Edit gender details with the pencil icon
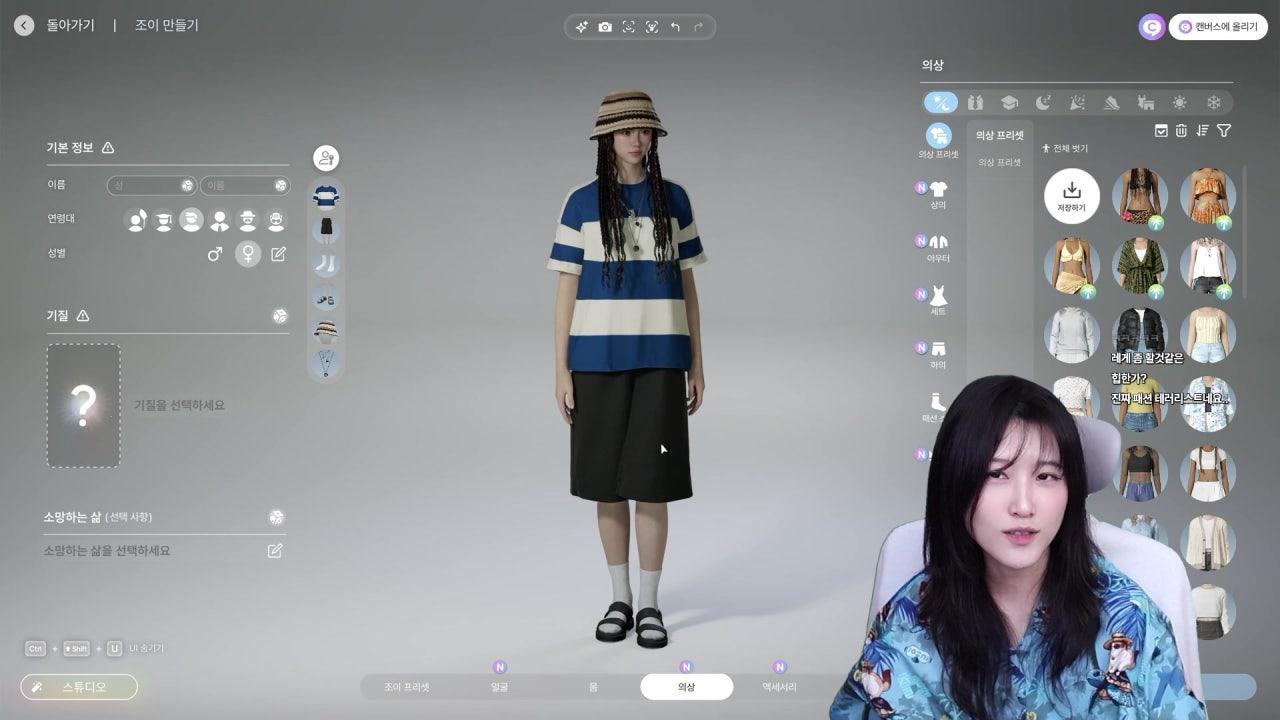The width and height of the screenshot is (1280, 720). [x=278, y=254]
